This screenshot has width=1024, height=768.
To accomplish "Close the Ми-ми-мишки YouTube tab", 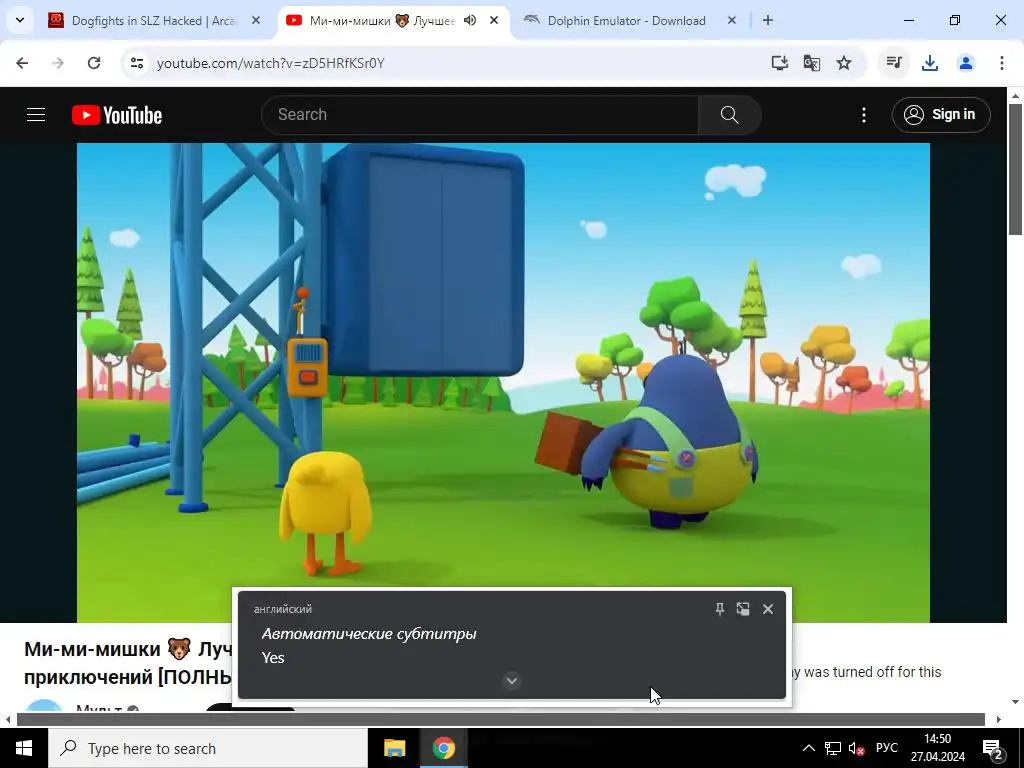I will (x=494, y=20).
